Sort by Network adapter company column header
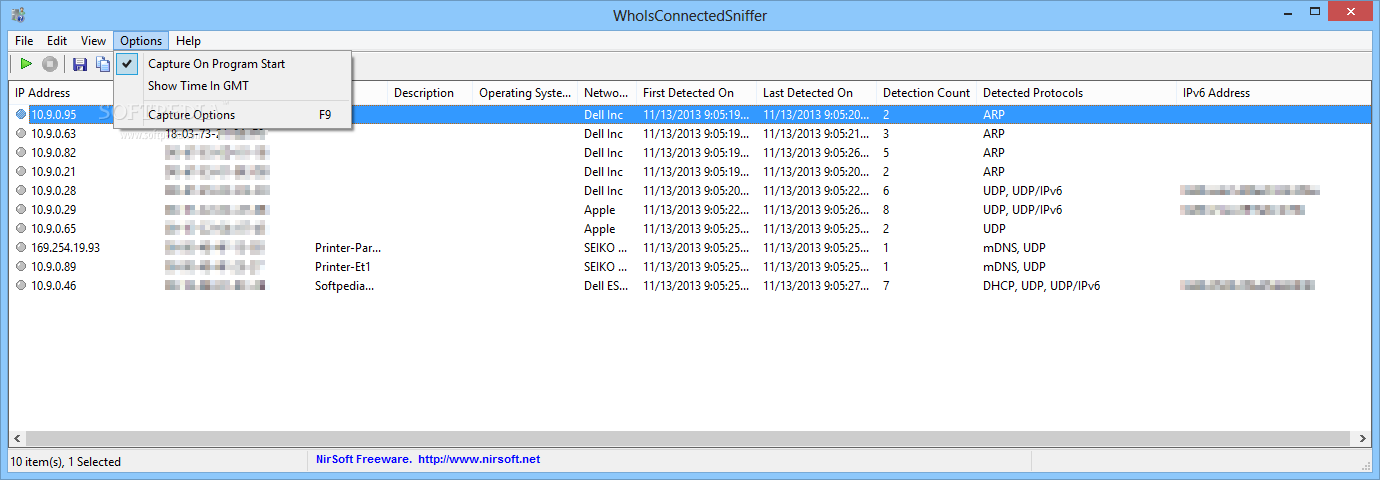The width and height of the screenshot is (1380, 480). tap(607, 93)
